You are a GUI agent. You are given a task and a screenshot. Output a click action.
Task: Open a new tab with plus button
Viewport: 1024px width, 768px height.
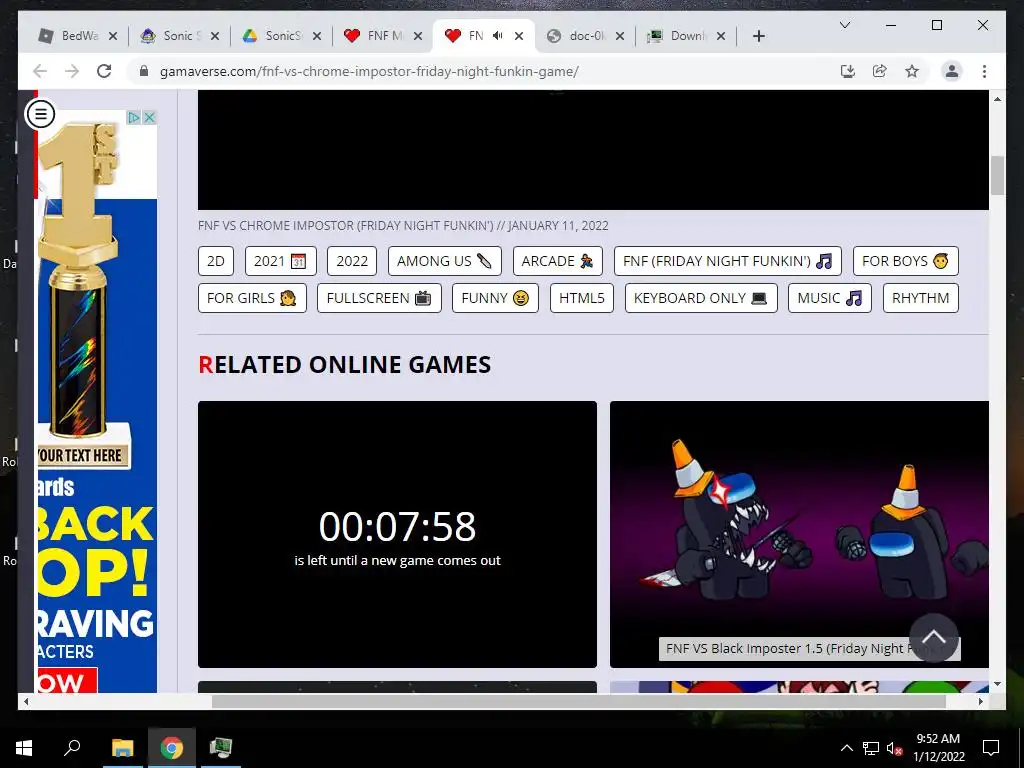[x=758, y=36]
